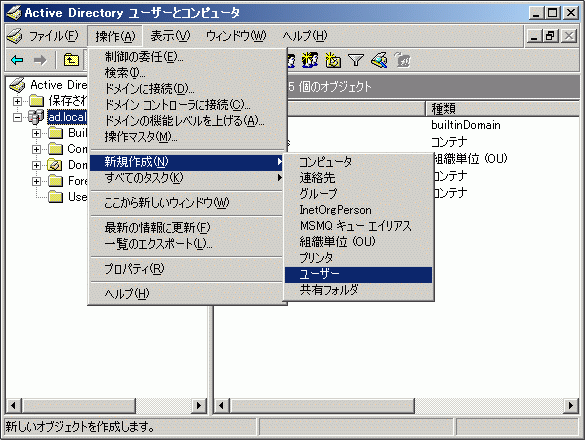585x440 pixels.
Task: Collapse the ad.local domain node
Action: click(x=17, y=117)
